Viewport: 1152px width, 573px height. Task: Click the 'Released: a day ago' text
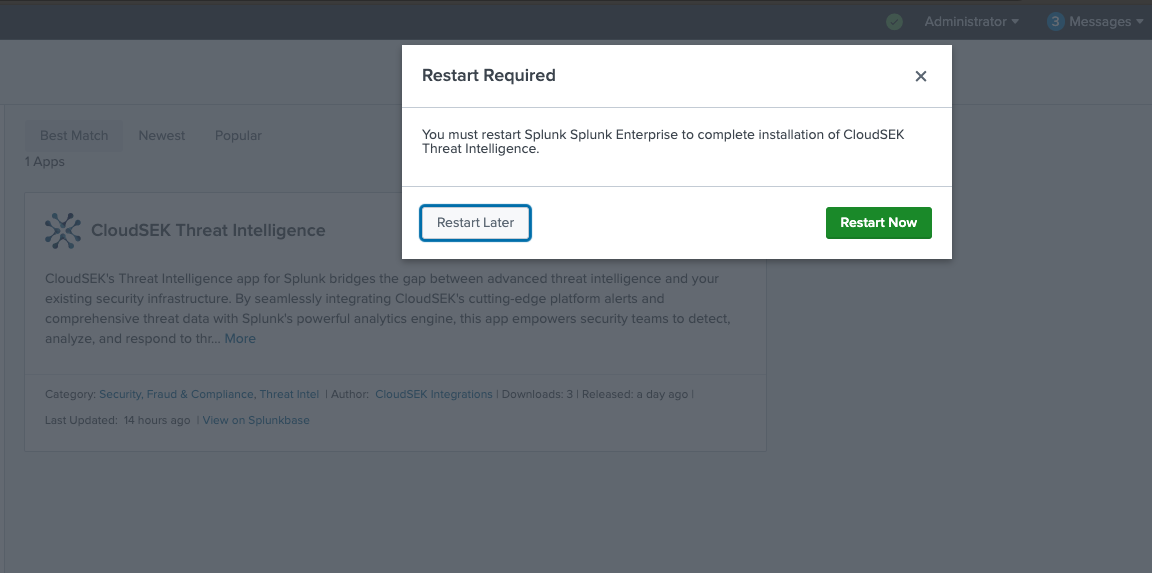[x=635, y=394]
